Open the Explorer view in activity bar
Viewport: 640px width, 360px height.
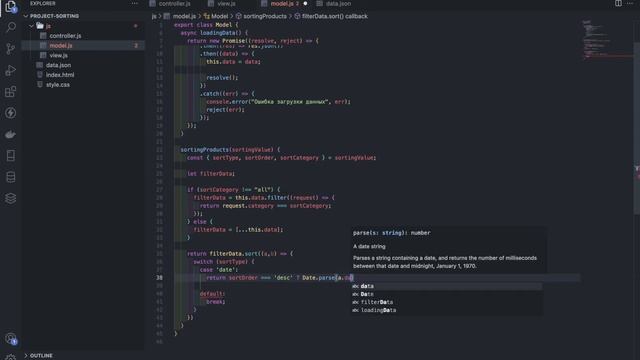(11, 7)
